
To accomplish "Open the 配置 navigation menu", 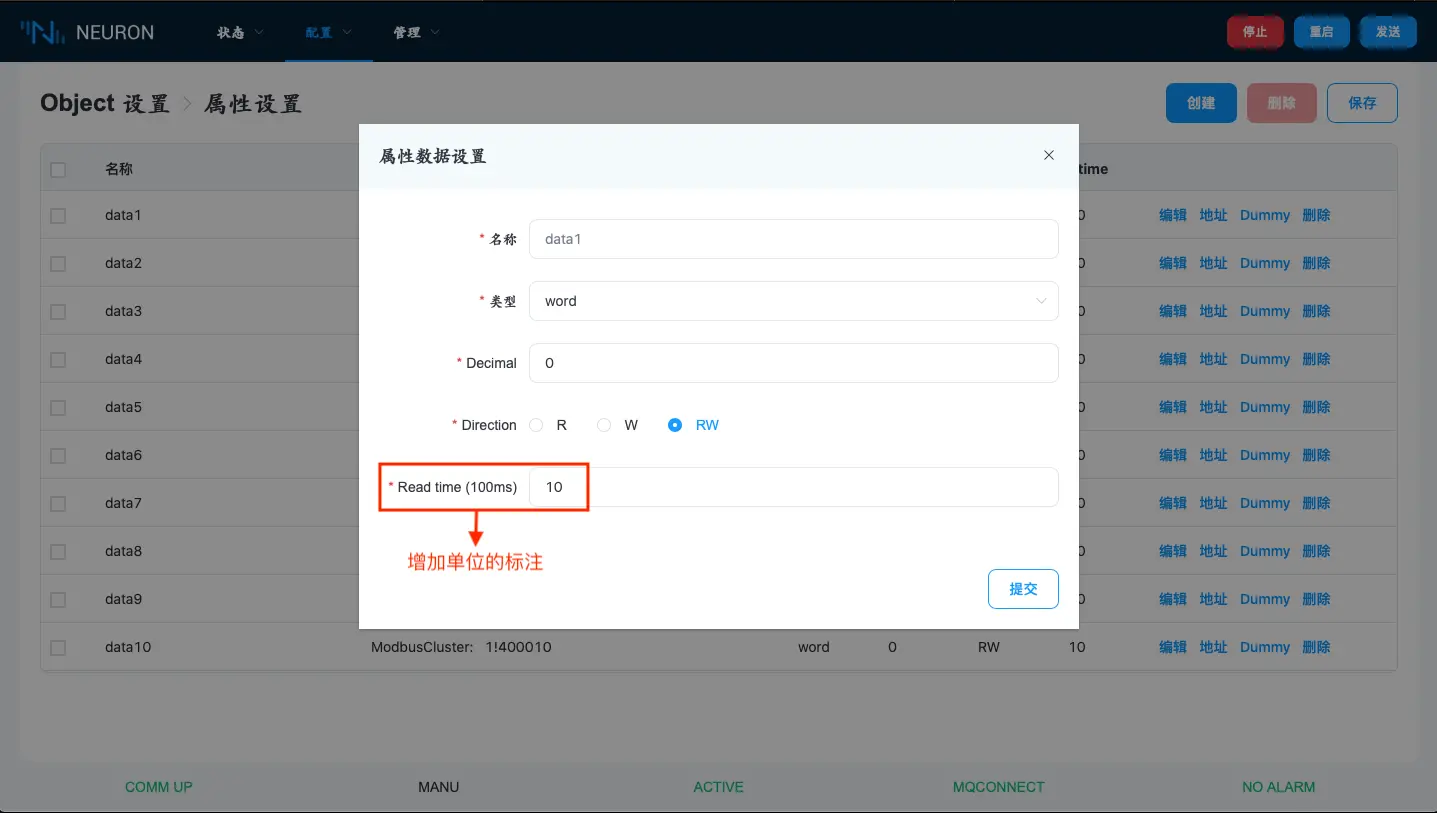I will pos(328,32).
